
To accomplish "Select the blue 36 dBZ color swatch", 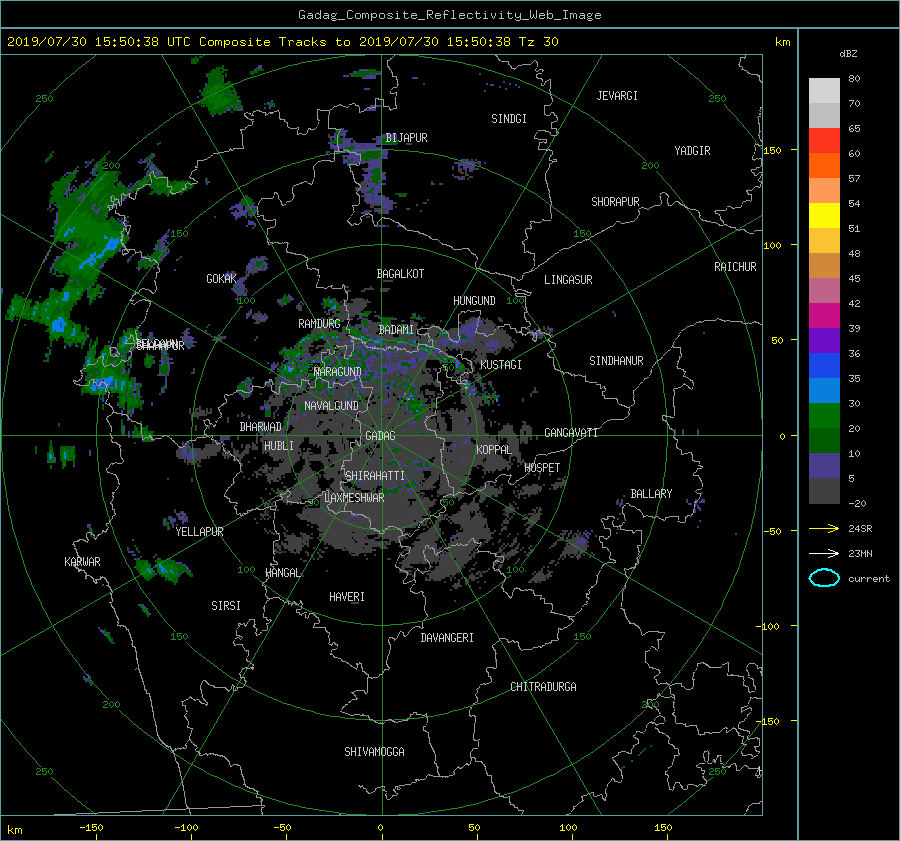I will 824,366.
